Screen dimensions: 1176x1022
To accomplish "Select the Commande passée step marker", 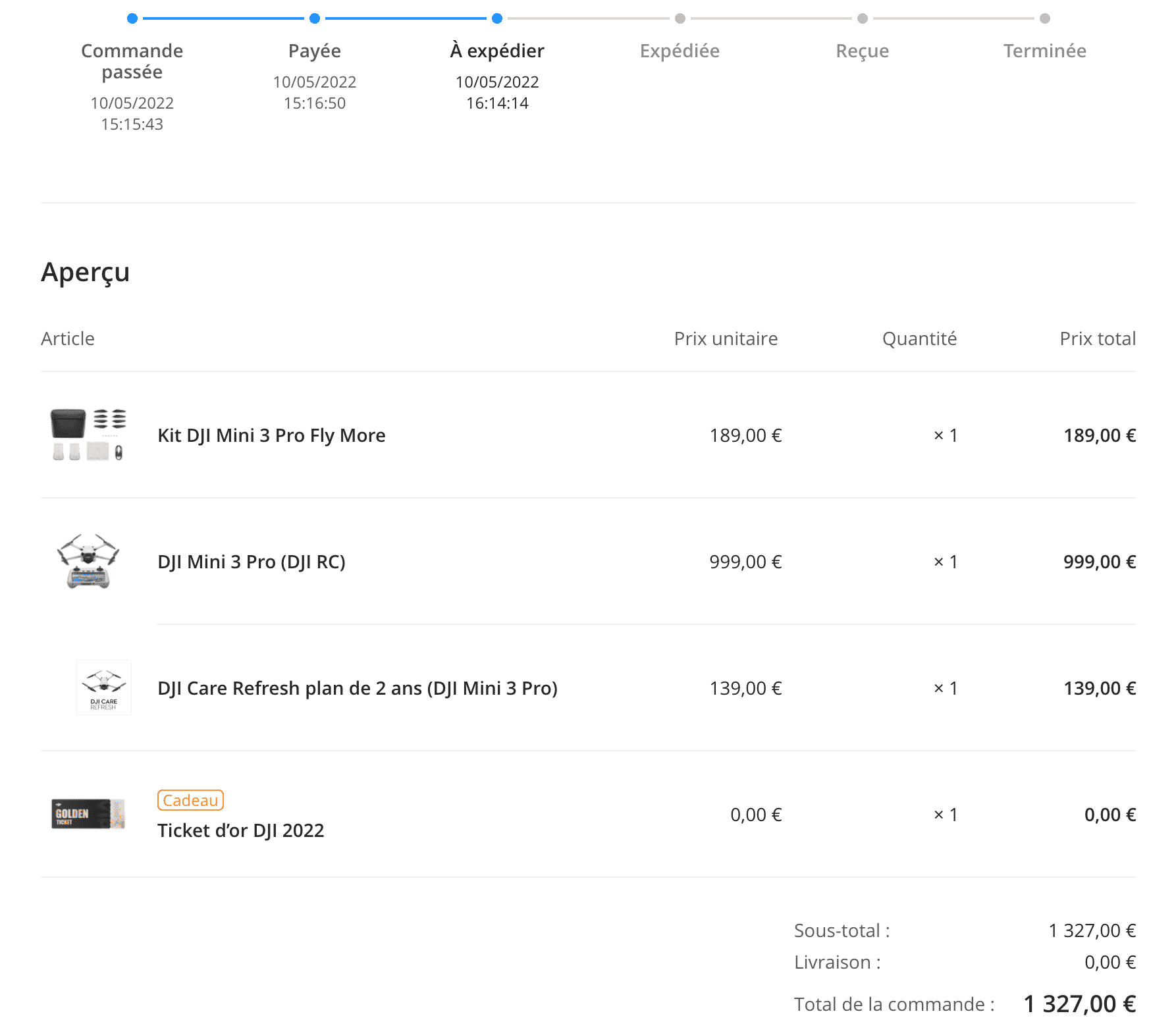I will pyautogui.click(x=132, y=18).
